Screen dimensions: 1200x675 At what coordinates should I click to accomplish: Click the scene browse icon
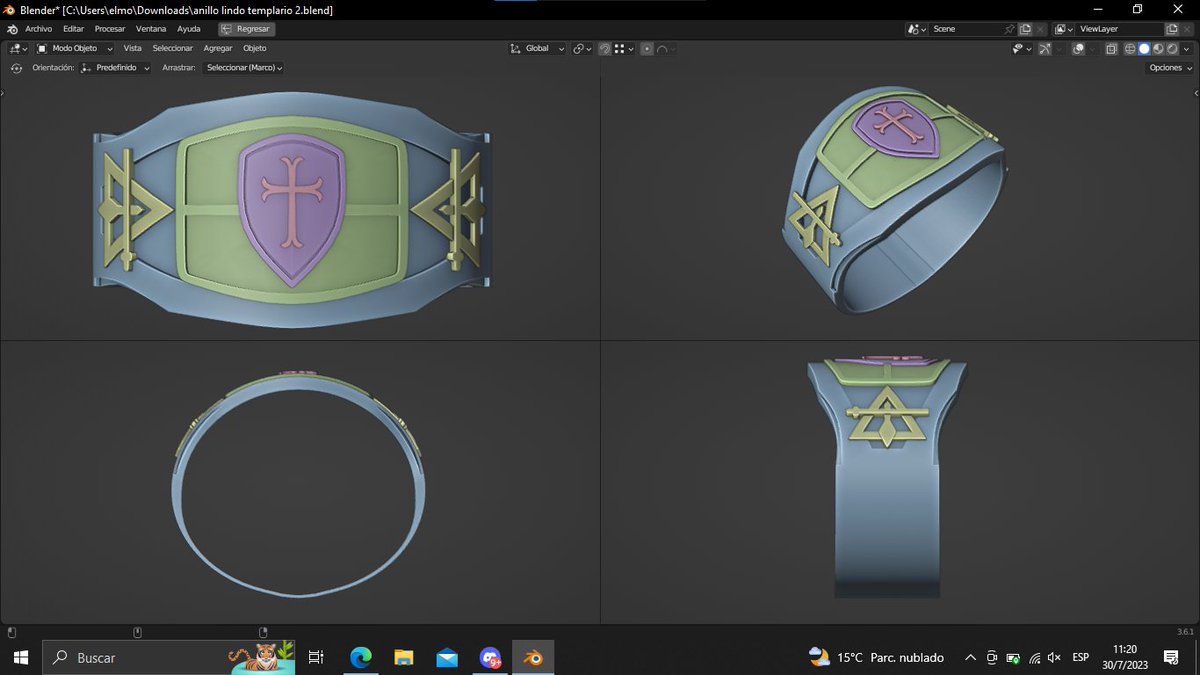(x=917, y=29)
